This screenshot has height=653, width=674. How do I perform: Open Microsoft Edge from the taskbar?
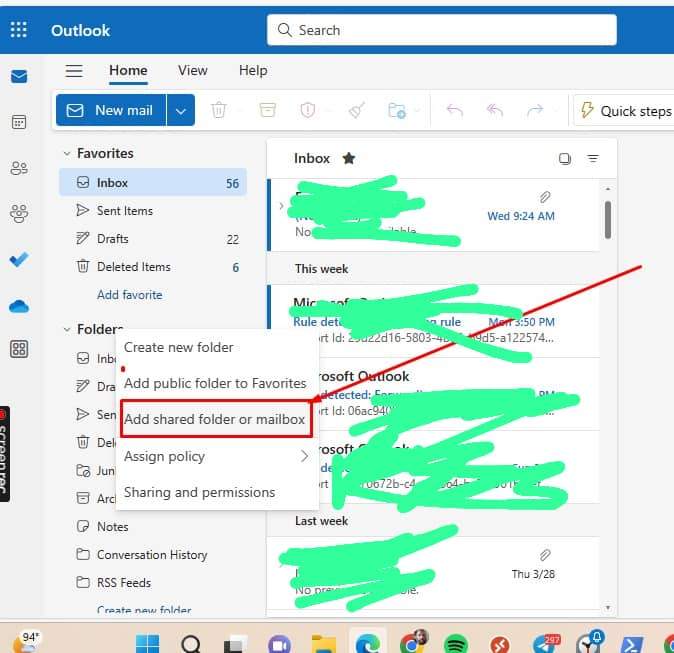tap(368, 644)
